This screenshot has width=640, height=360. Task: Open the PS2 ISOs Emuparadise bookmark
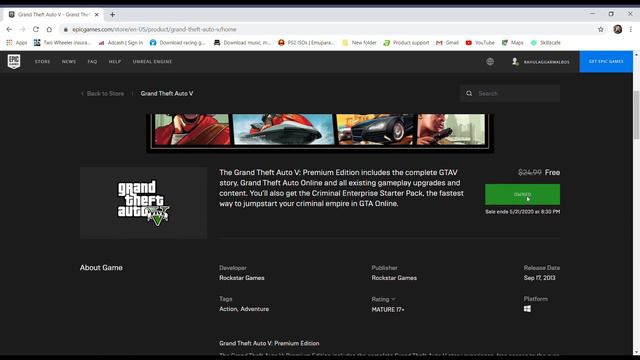click(306, 42)
